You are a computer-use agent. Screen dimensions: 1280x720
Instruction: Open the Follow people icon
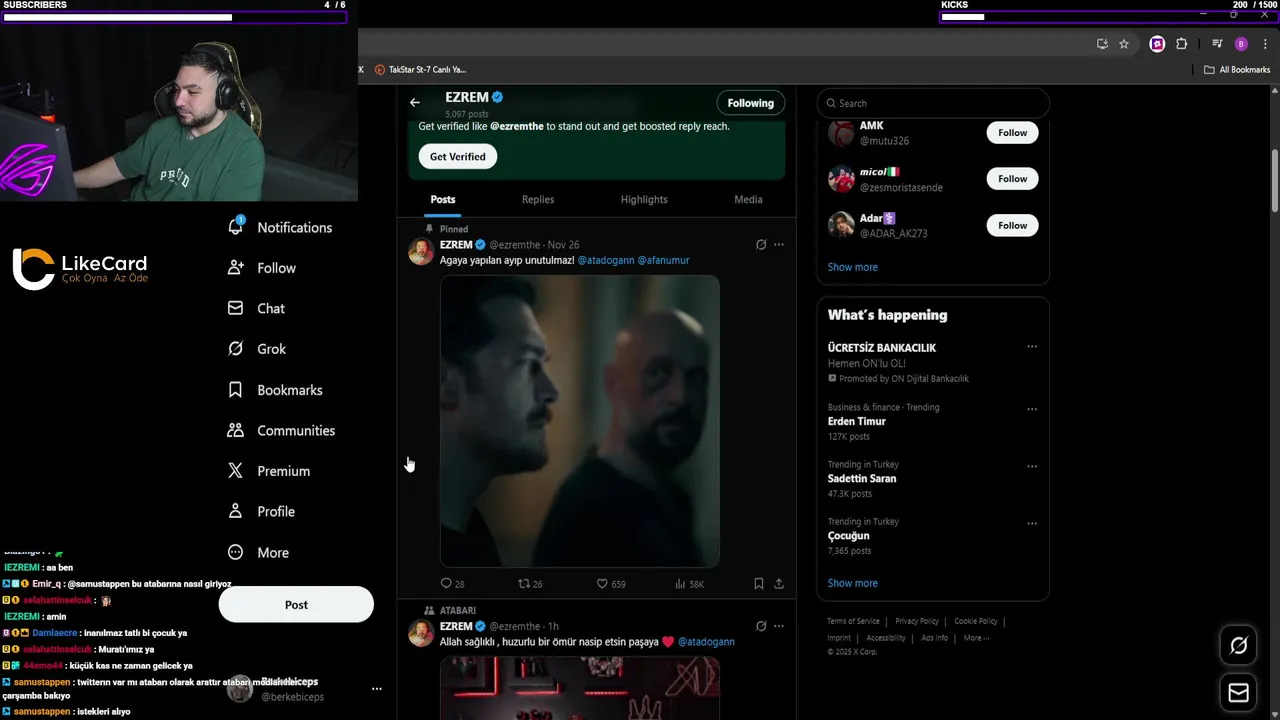(236, 268)
